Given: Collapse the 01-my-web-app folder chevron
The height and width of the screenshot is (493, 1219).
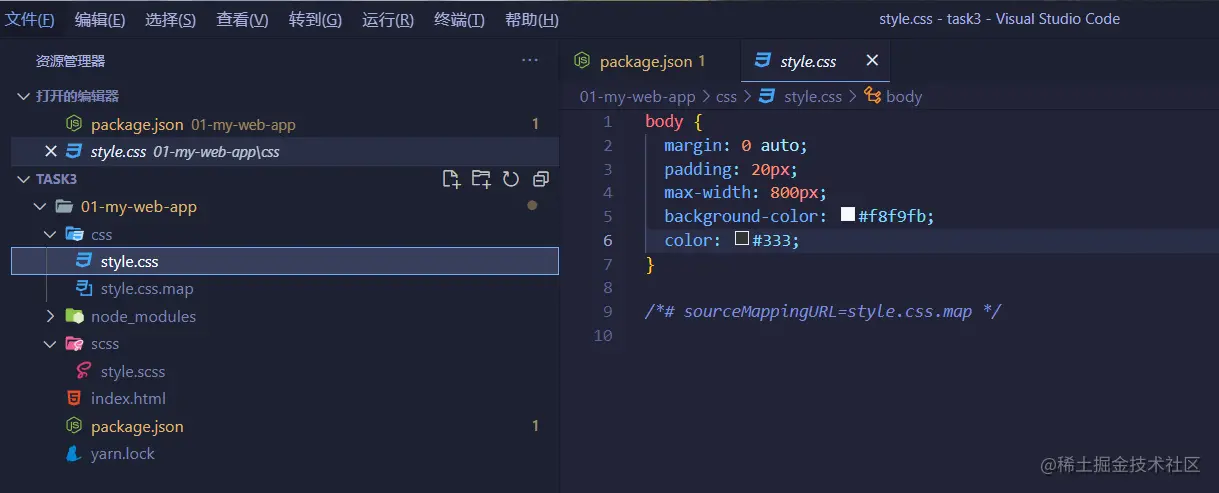Looking at the screenshot, I should pyautogui.click(x=40, y=207).
